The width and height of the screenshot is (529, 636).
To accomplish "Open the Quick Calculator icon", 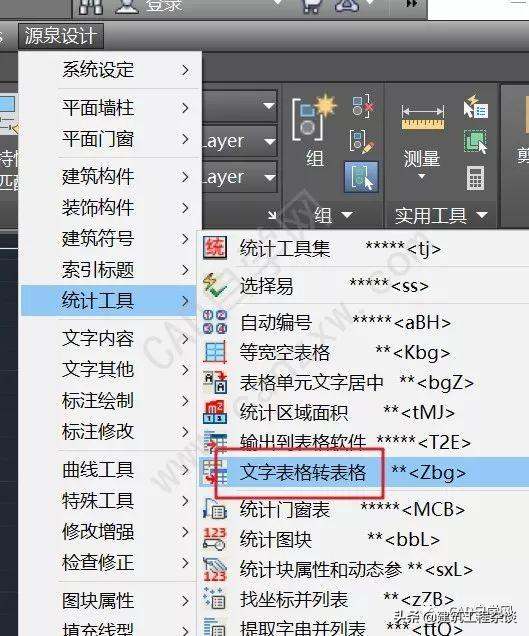I will (x=475, y=178).
